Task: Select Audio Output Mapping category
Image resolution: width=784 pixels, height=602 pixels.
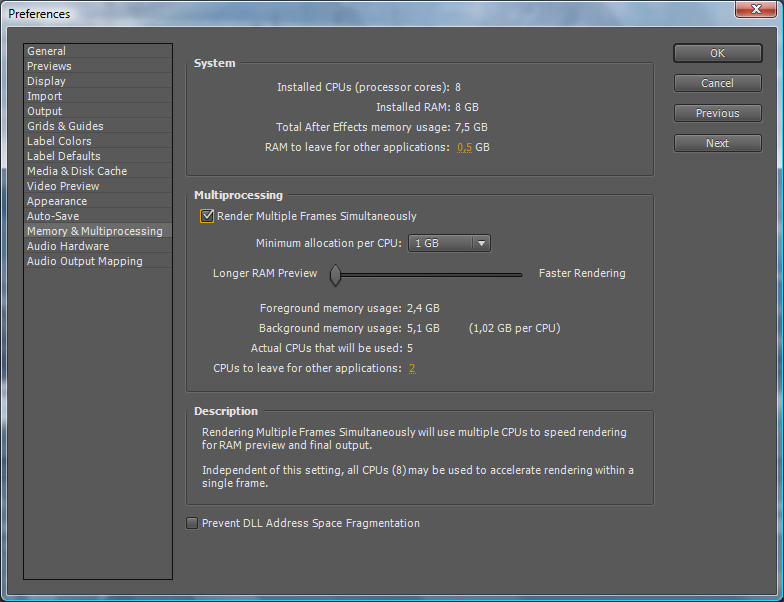Action: coord(85,261)
